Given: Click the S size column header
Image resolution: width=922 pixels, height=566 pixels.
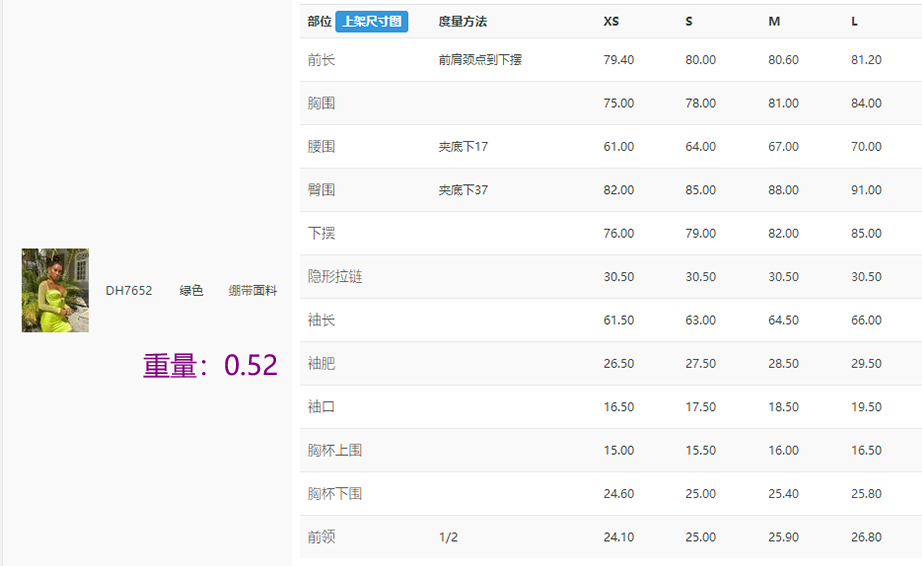Looking at the screenshot, I should coord(689,22).
